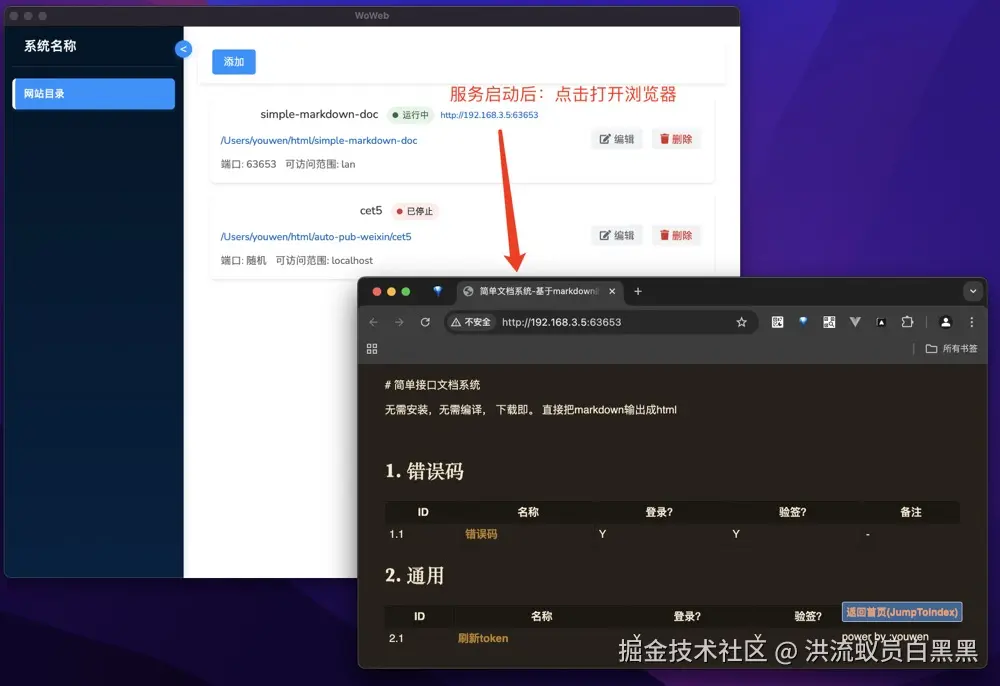
Task: Click the 编辑 button for simple-markdown-doc
Action: pos(616,139)
